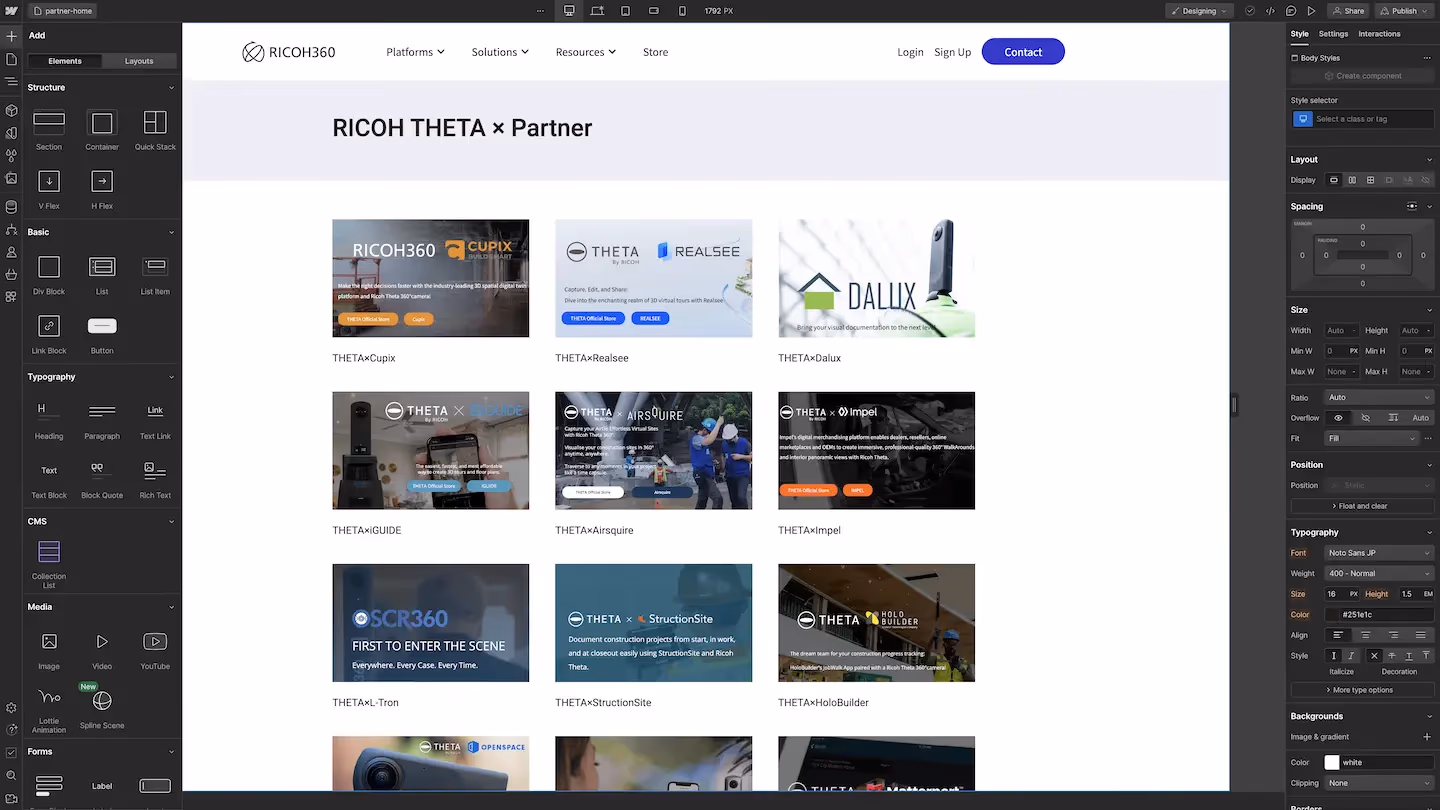Expand More type options

click(x=1362, y=690)
